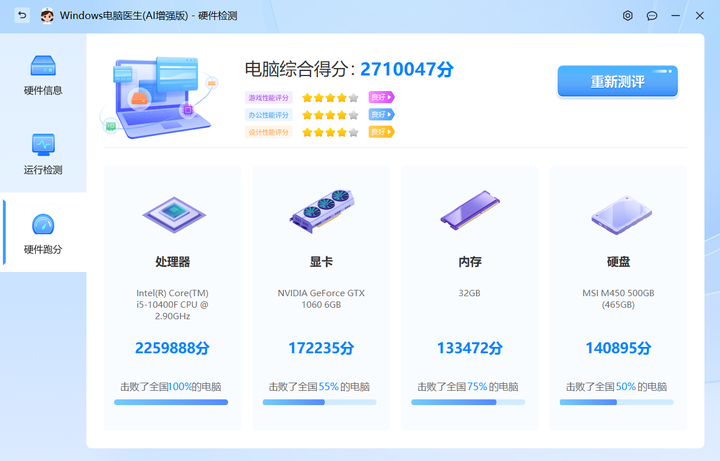Viewport: 720px width, 461px height.
Task: Click the 重新测评 button
Action: tap(618, 81)
